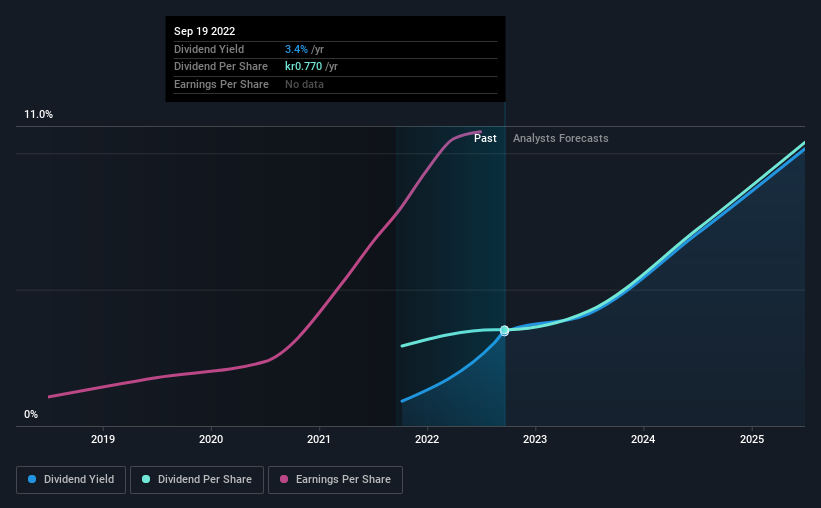Viewport: 821px width, 508px height.
Task: Click the Sep 19 2022 tooltip date header
Action: coord(205,31)
